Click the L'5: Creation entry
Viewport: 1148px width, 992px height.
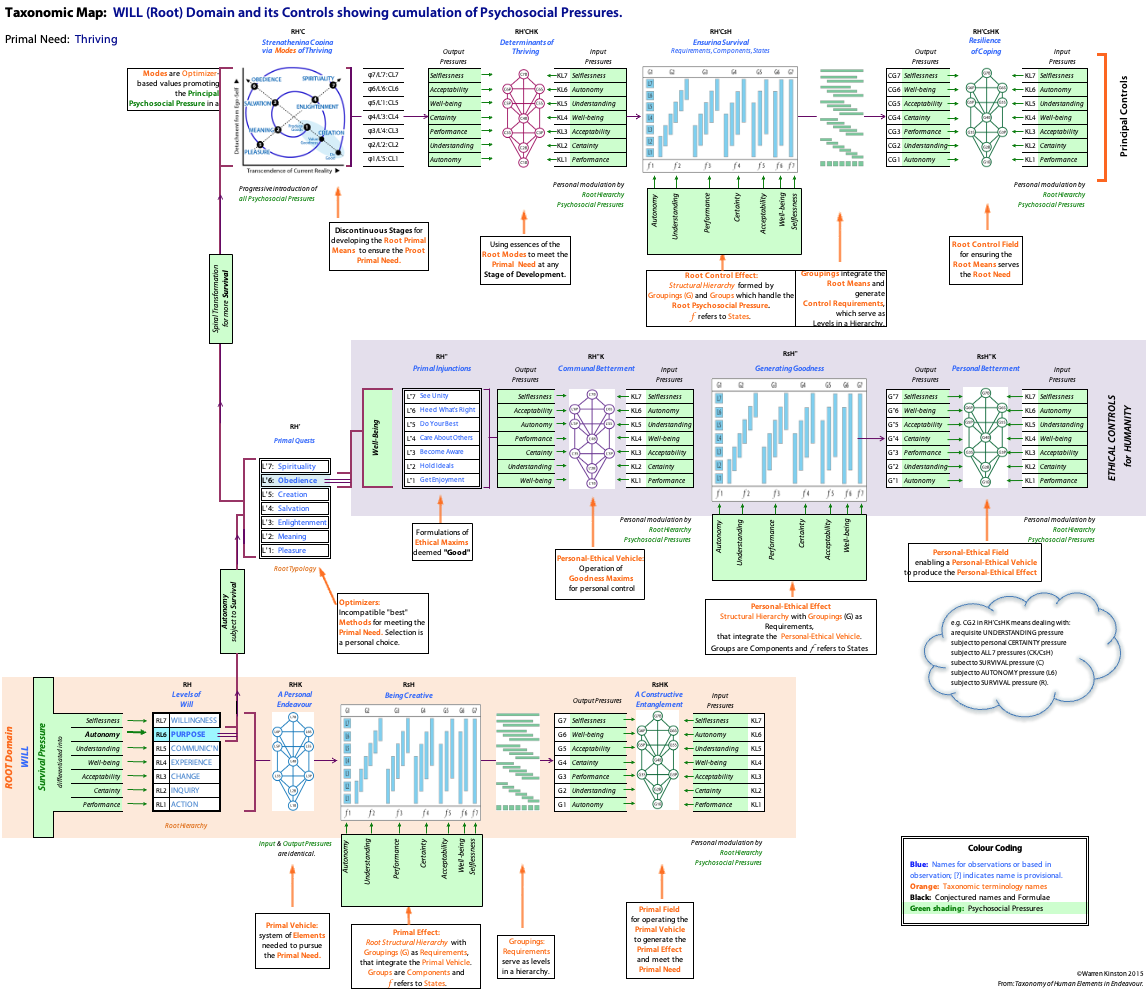pos(296,494)
